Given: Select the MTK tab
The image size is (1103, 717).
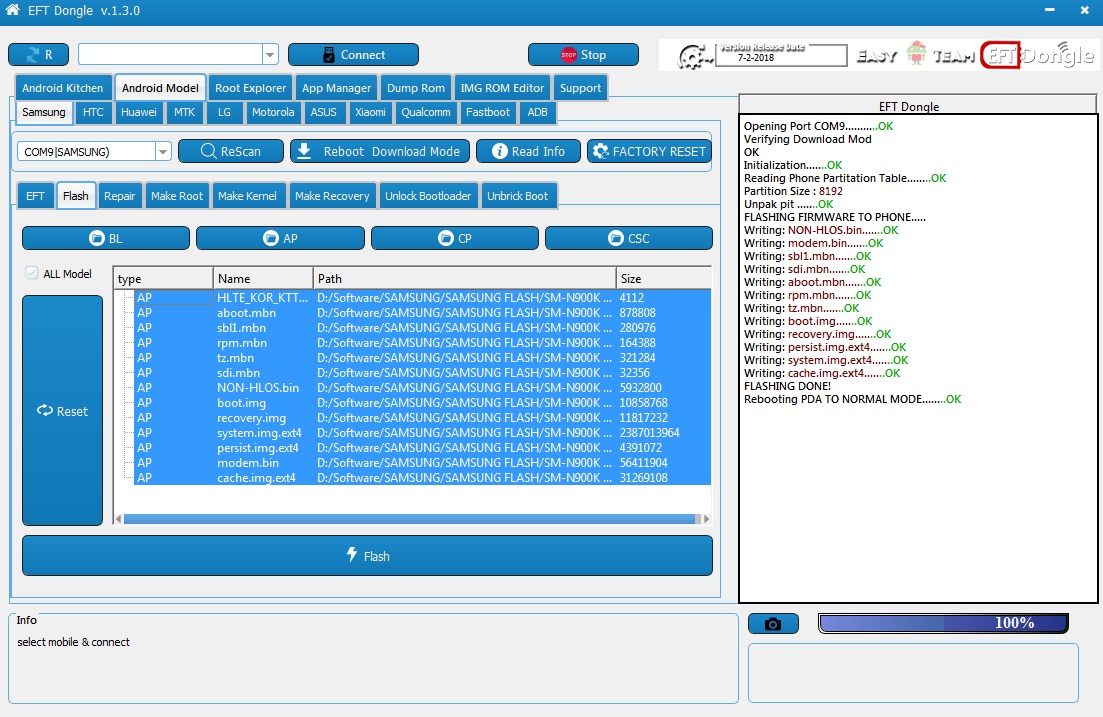Looking at the screenshot, I should 184,112.
